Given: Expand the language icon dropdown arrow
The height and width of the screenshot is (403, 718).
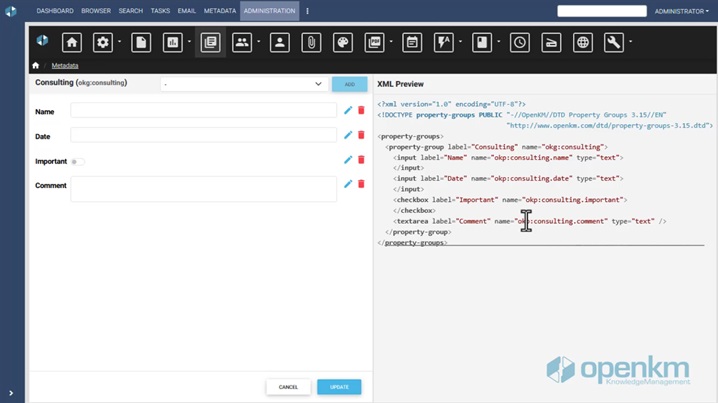Looking at the screenshot, I should click(x=460, y=42).
